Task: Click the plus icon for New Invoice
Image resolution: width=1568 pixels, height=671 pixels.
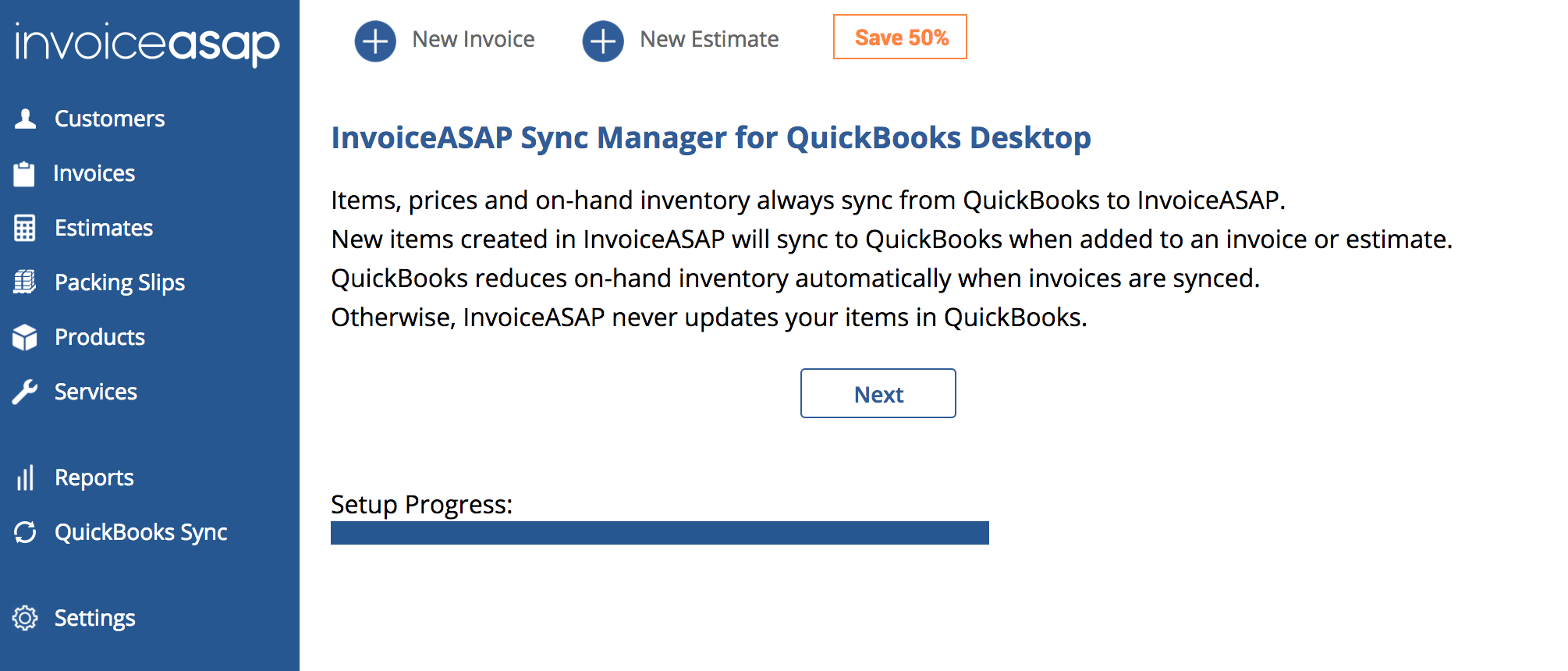Action: point(375,41)
